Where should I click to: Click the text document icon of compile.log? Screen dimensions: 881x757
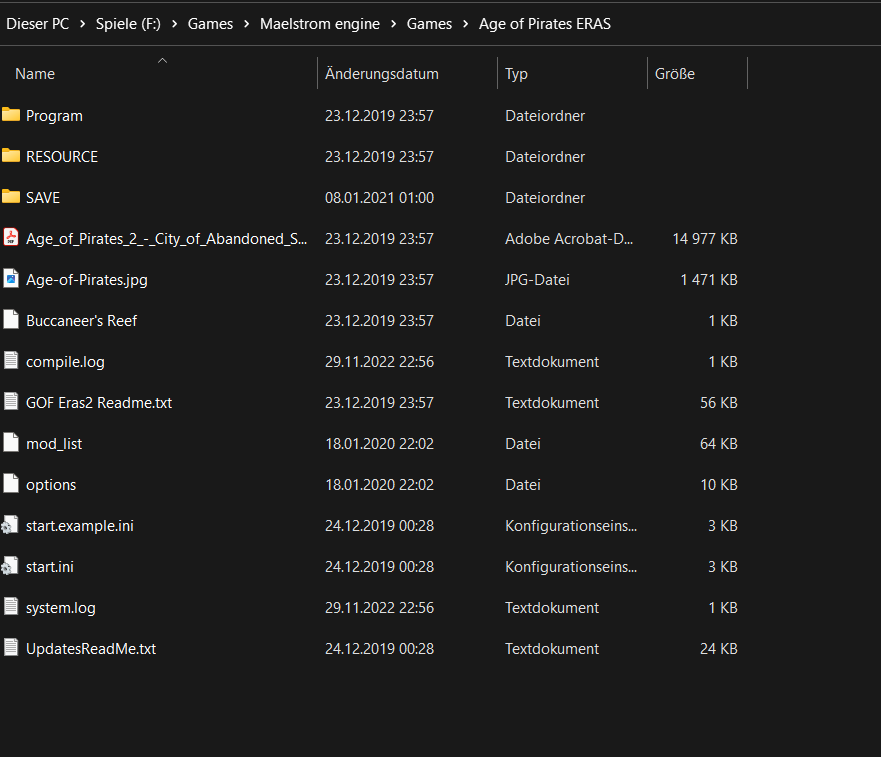[11, 361]
